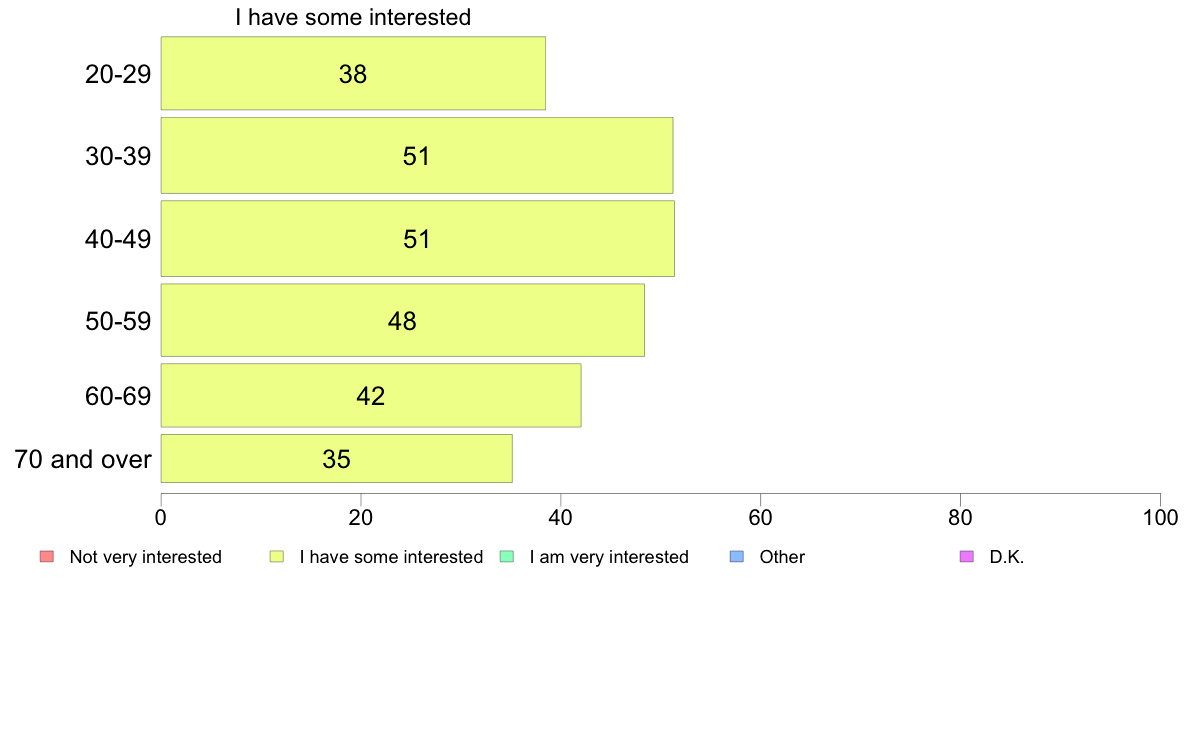Click the 100 tick on the x-axis
The height and width of the screenshot is (736, 1188).
(x=1160, y=518)
